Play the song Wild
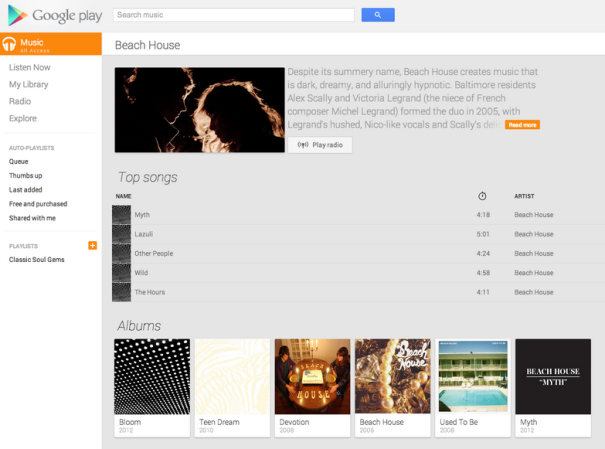This screenshot has height=449, width=605. [141, 272]
